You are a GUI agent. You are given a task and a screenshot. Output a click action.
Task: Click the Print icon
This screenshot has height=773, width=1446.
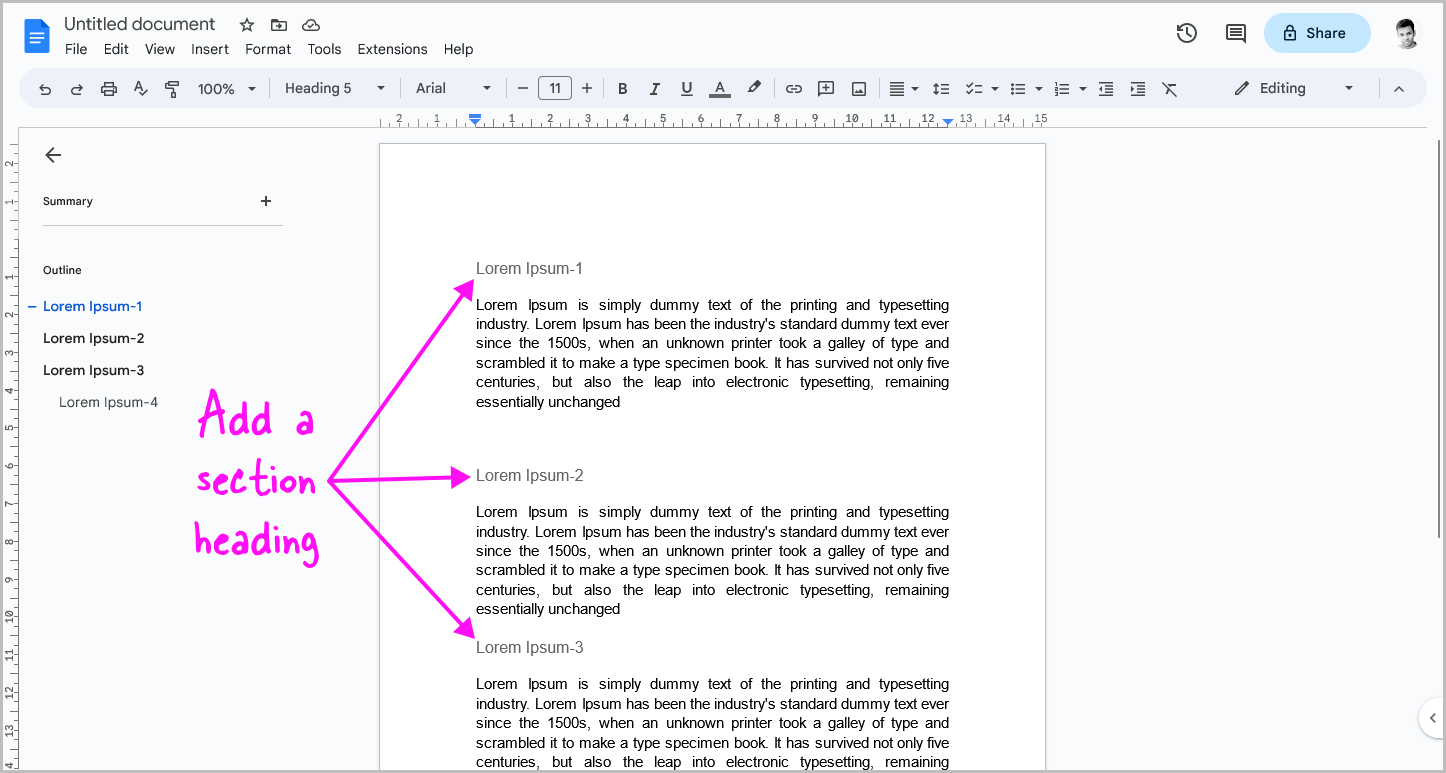pos(108,88)
